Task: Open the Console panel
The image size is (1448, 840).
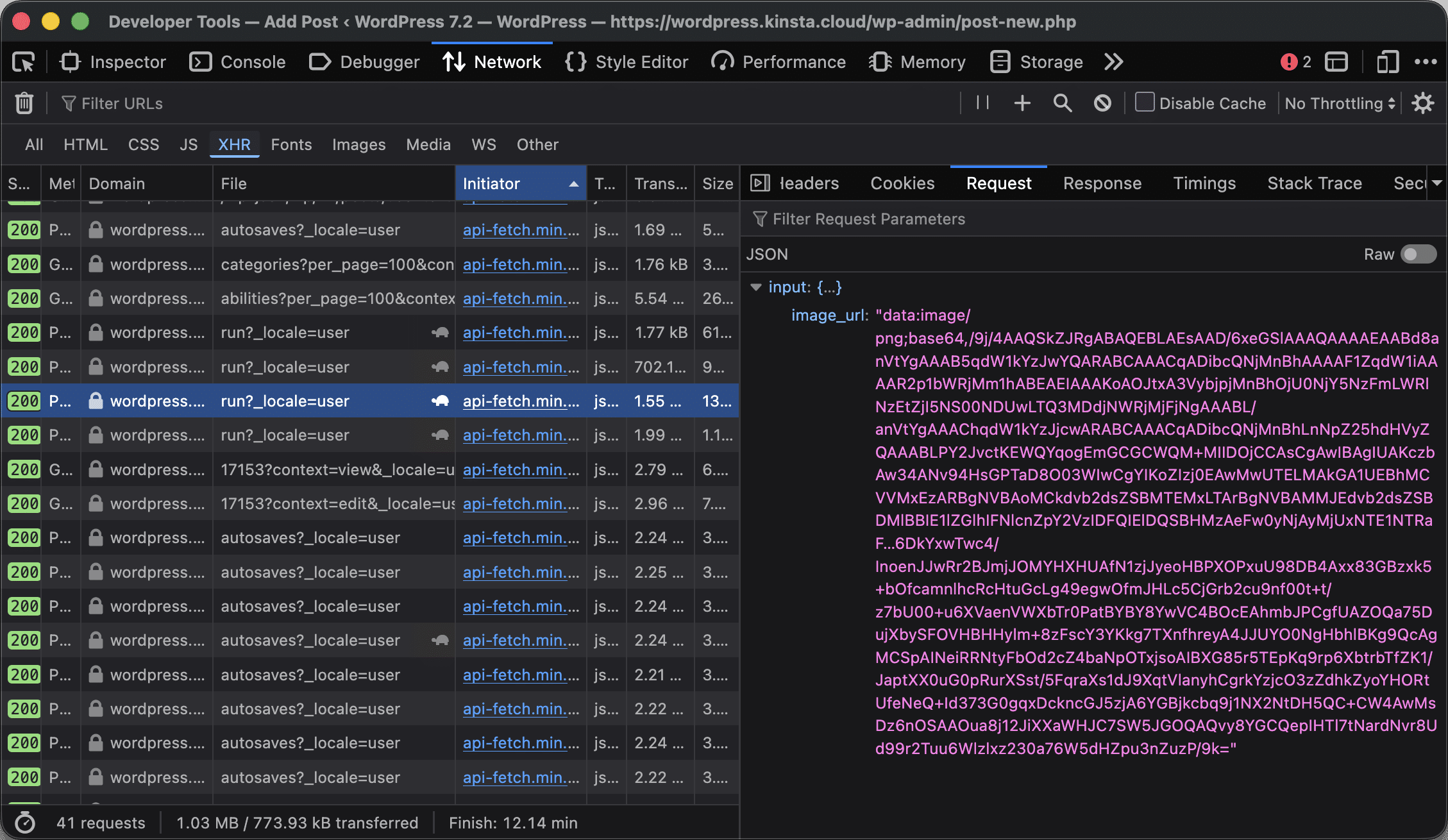Action: click(x=238, y=62)
